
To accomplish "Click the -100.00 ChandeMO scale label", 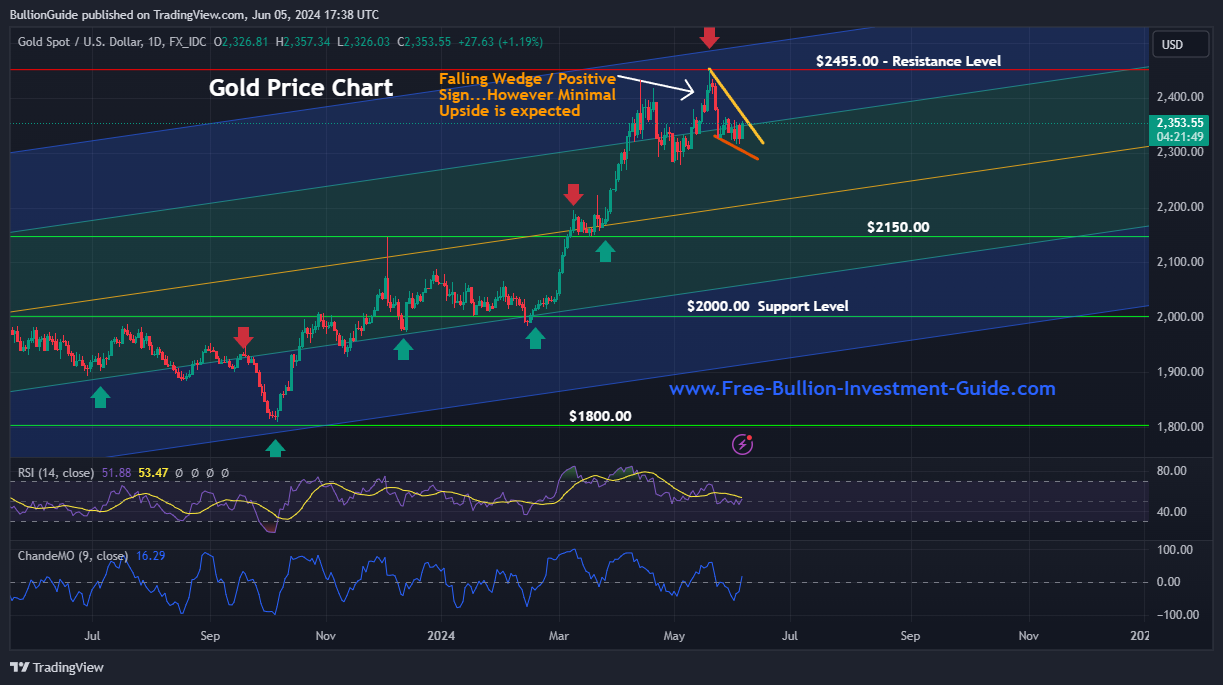I will (1177, 615).
